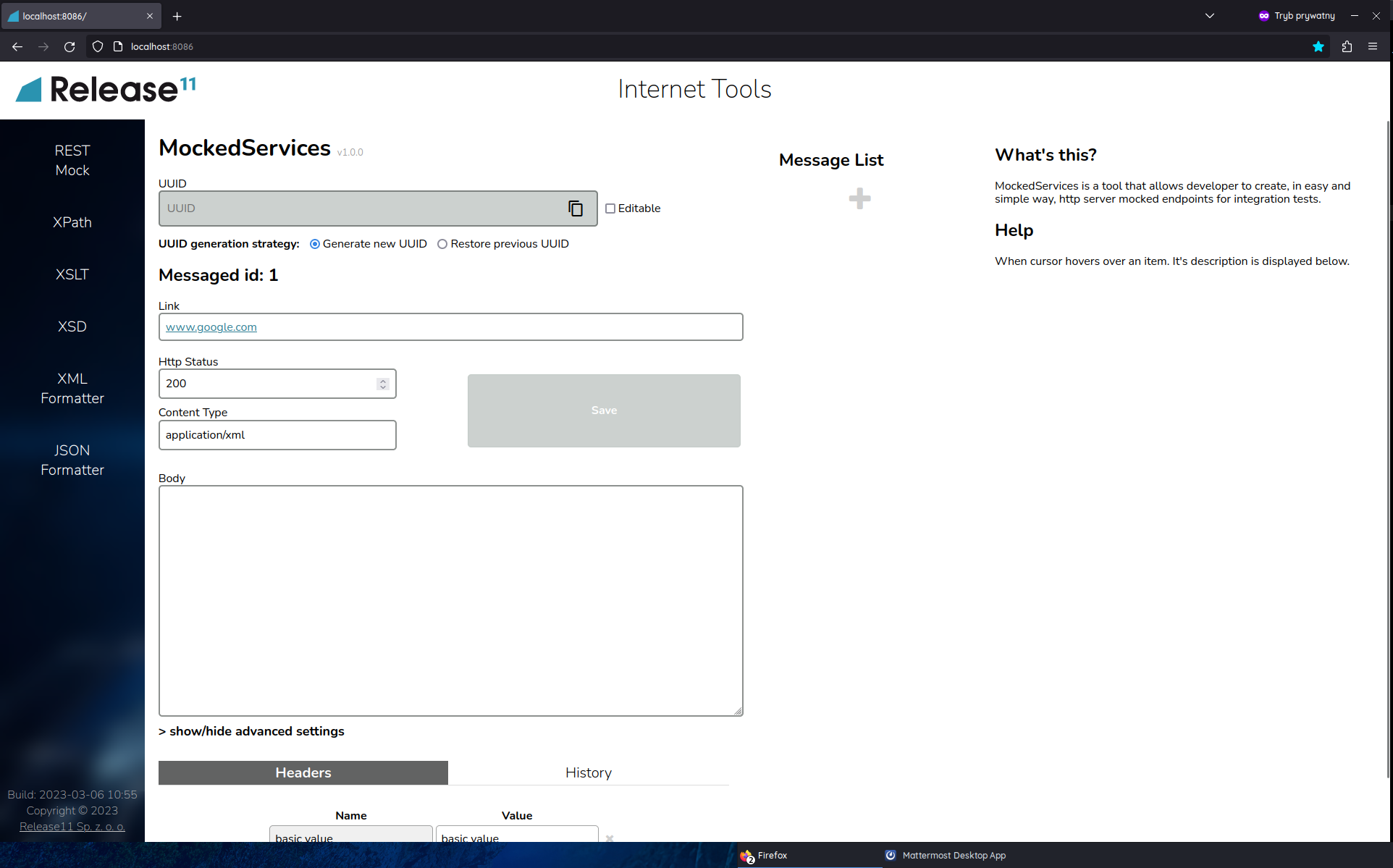Select Generate new UUID radio option

click(315, 244)
